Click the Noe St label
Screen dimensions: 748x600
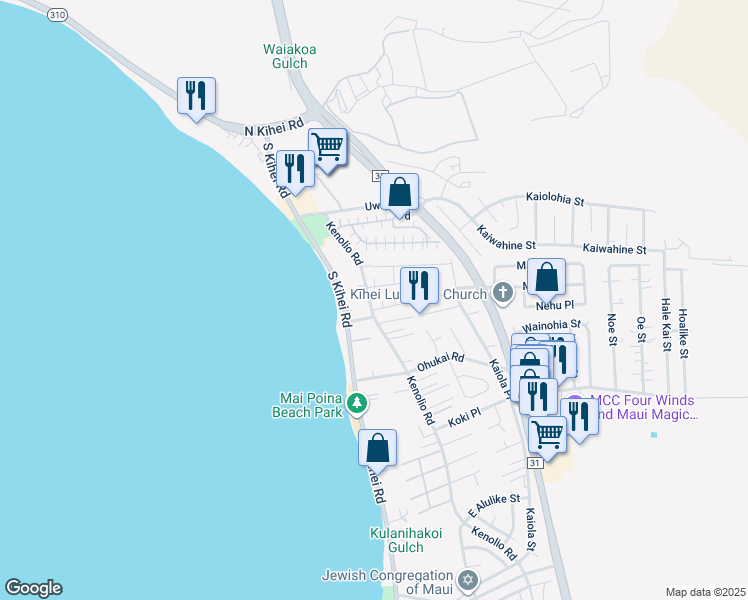click(x=612, y=329)
